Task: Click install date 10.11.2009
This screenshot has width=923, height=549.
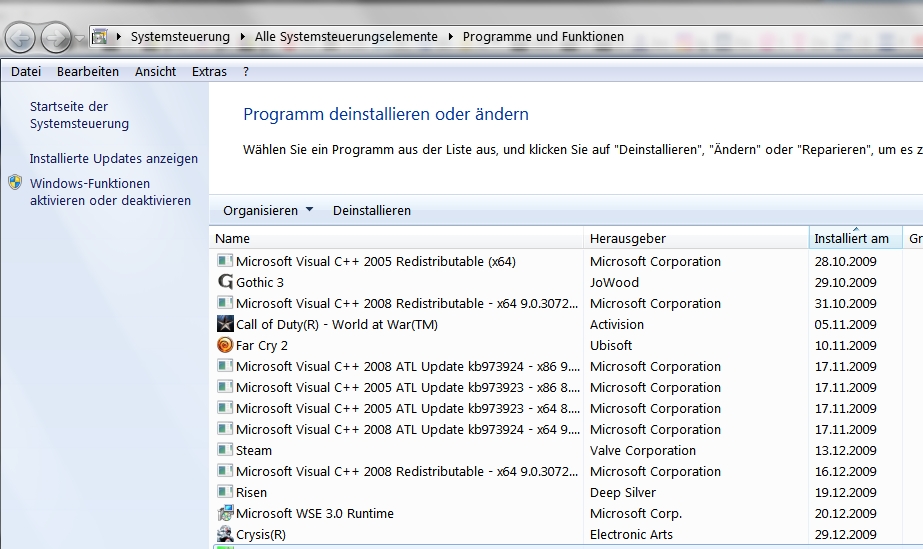Action: [x=845, y=345]
